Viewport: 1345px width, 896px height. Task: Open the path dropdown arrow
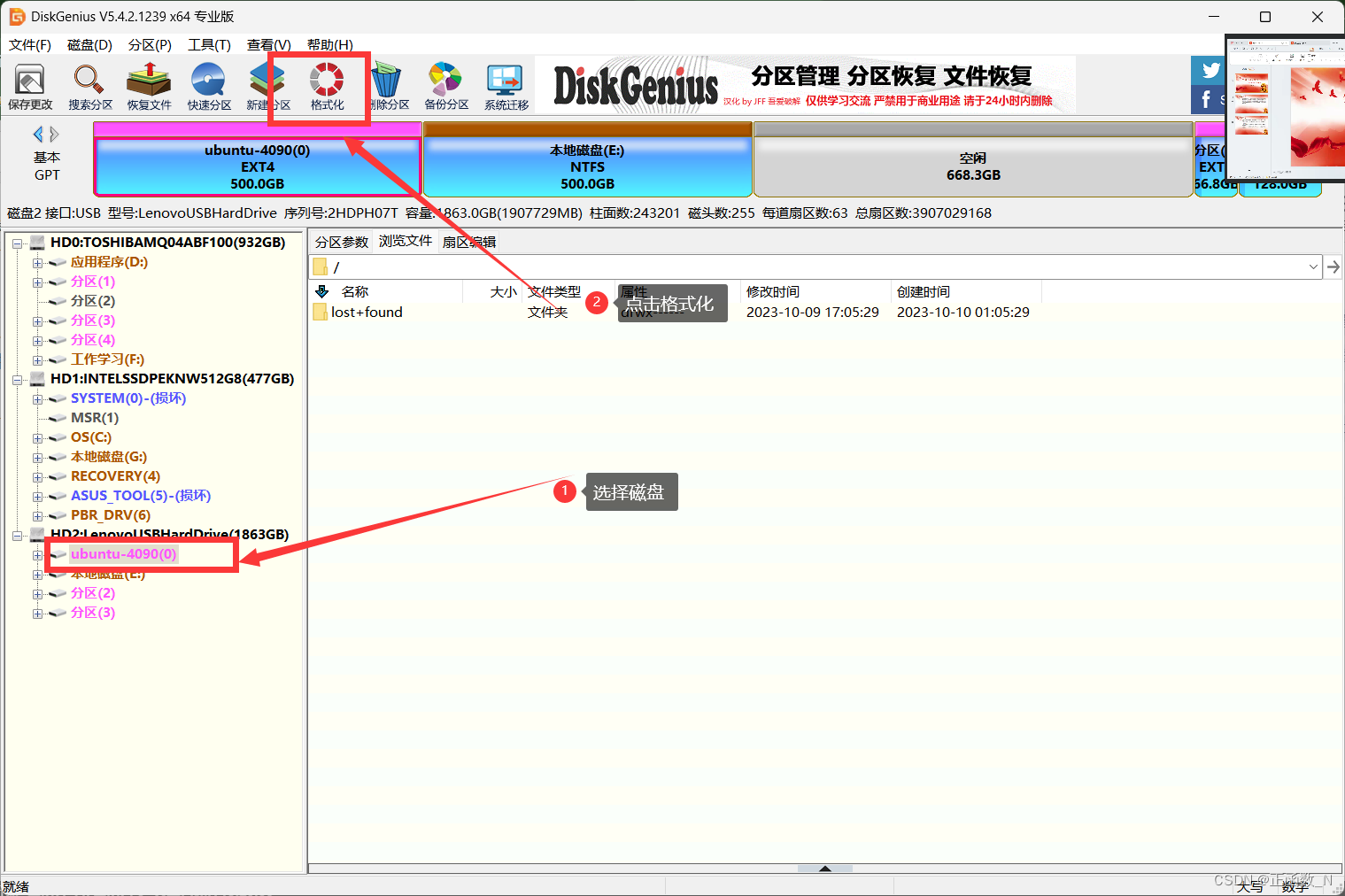1313,266
